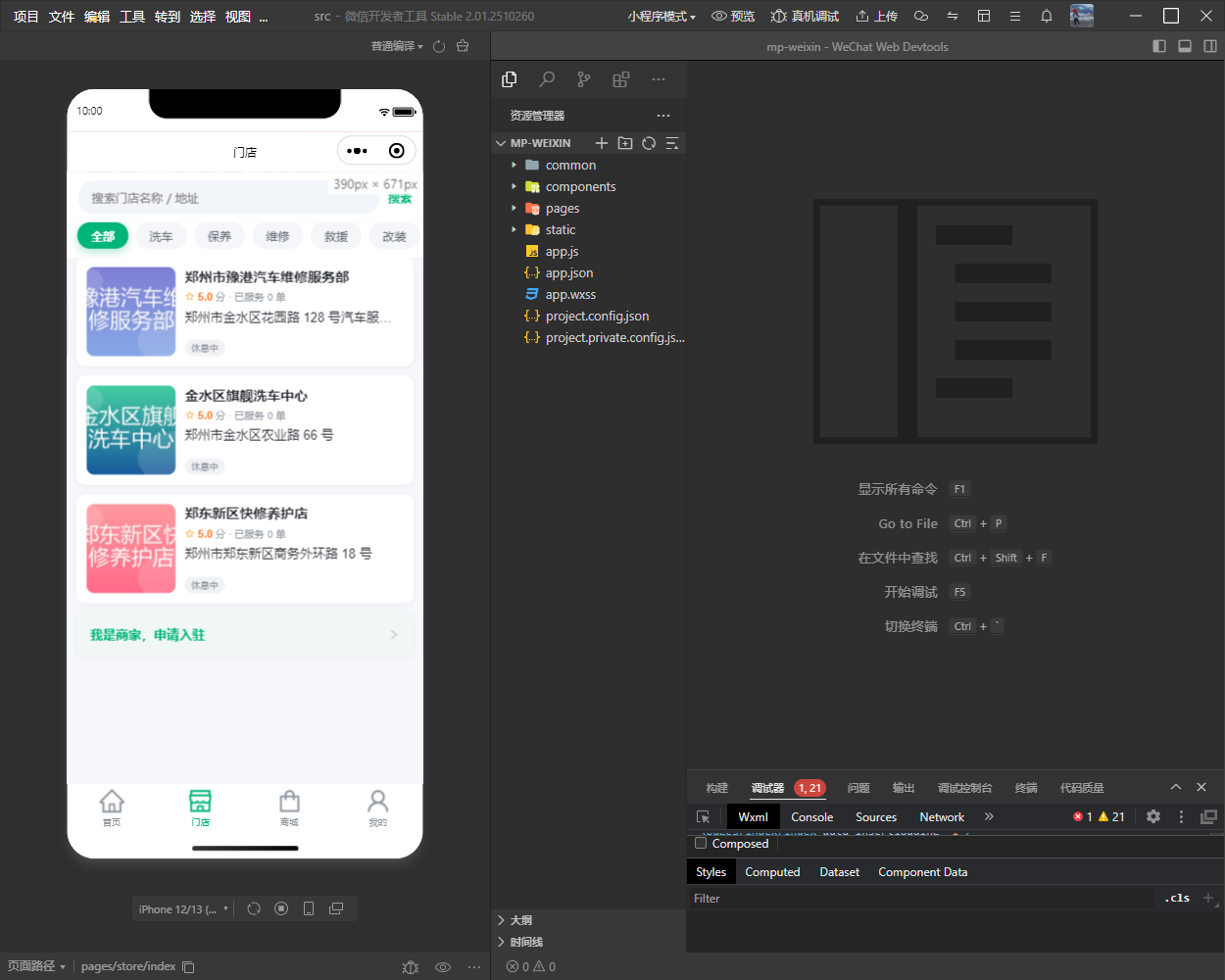Image resolution: width=1225 pixels, height=980 pixels.
Task: Open the 终端 terminal tab
Action: coord(1026,788)
